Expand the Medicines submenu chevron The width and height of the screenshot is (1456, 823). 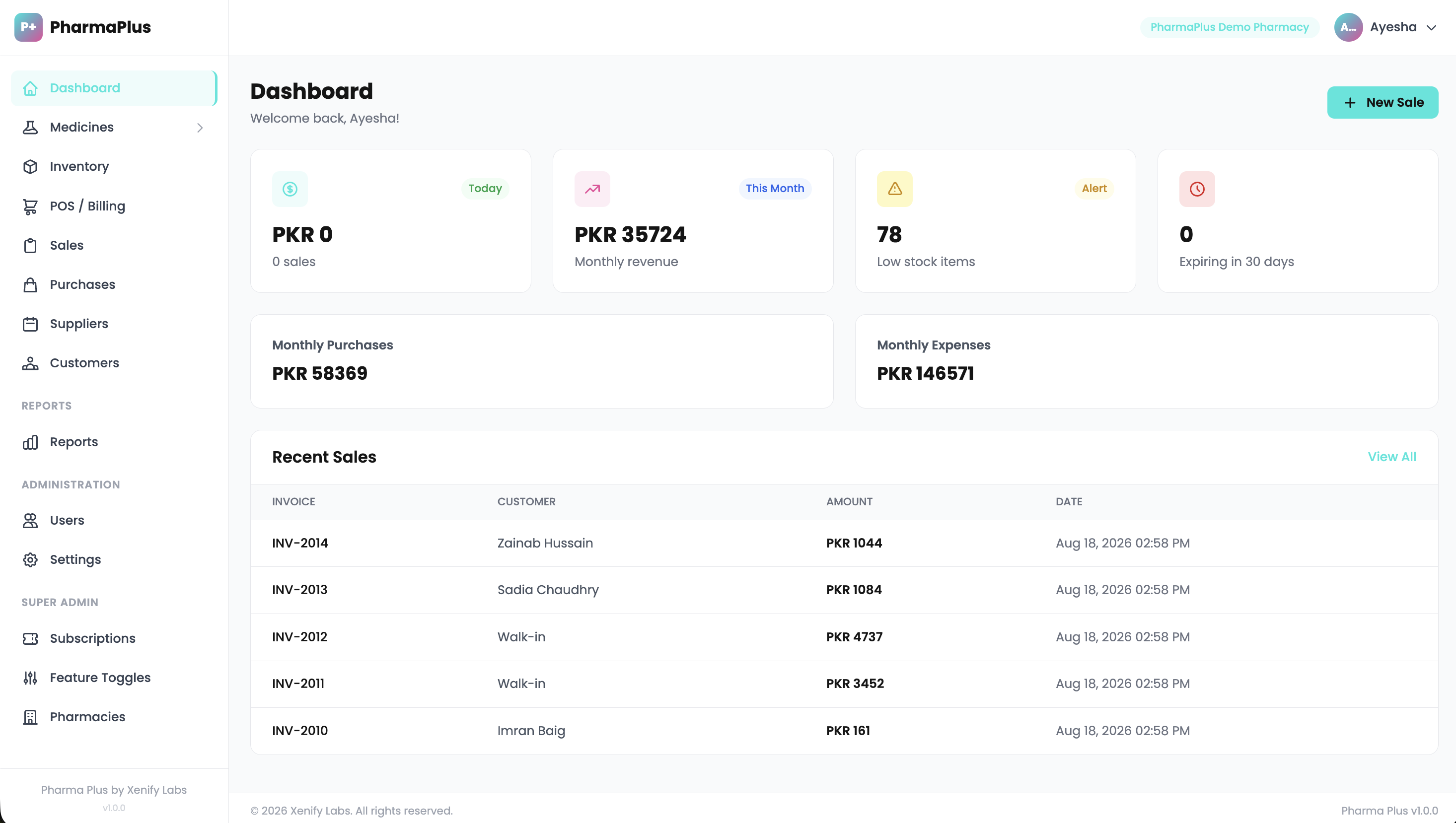click(x=200, y=128)
